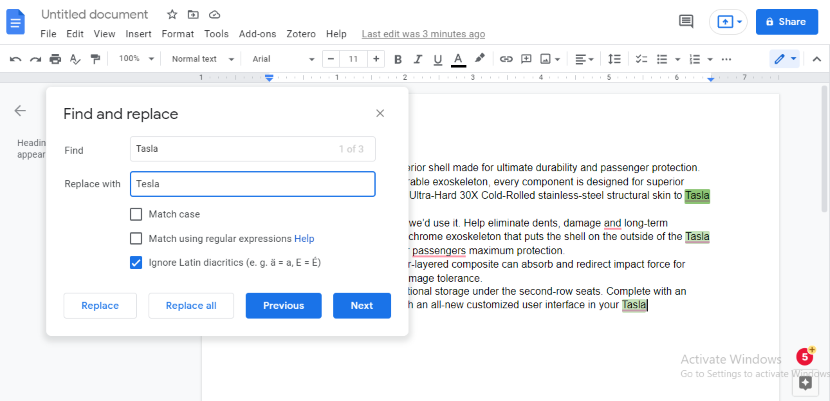Insert a bulleted list
This screenshot has width=830, height=401.
(662, 59)
